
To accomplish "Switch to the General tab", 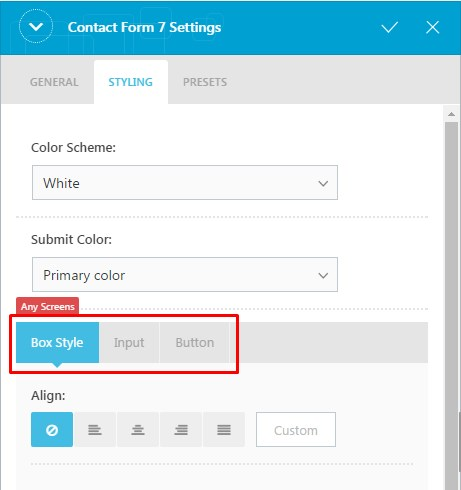I will pyautogui.click(x=54, y=82).
